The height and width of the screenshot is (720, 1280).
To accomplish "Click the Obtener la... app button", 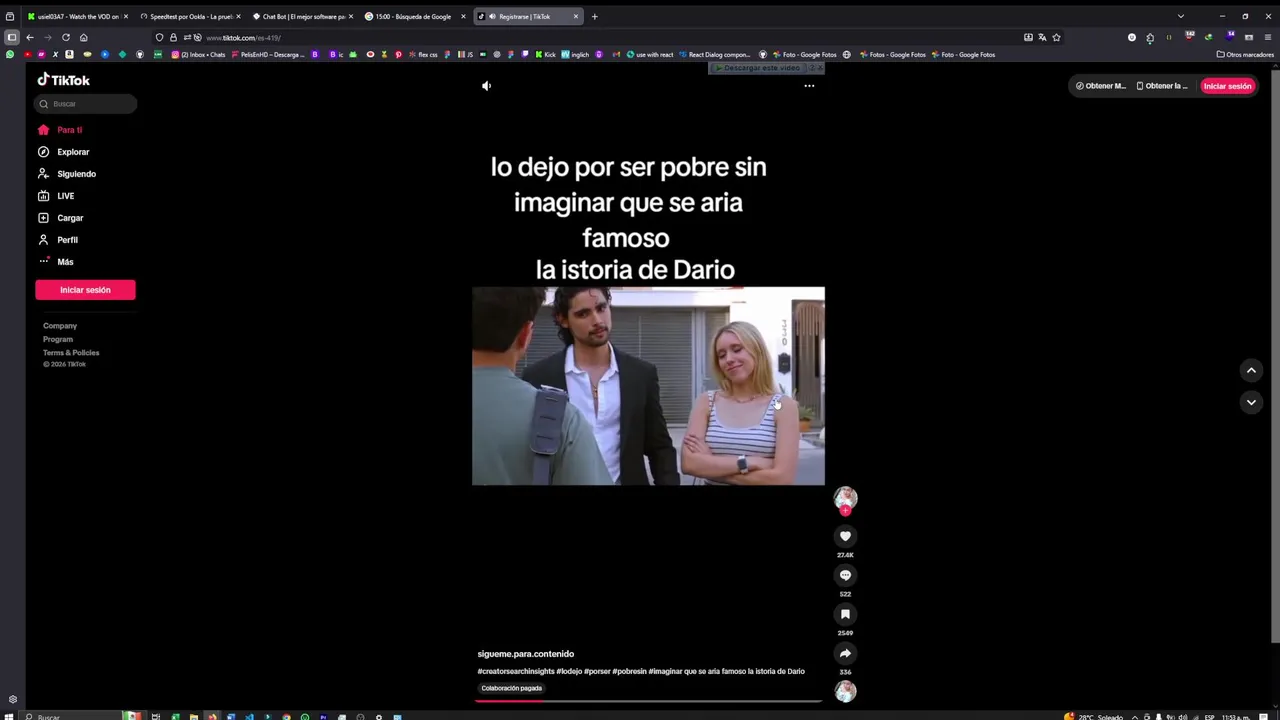I will click(x=1163, y=86).
